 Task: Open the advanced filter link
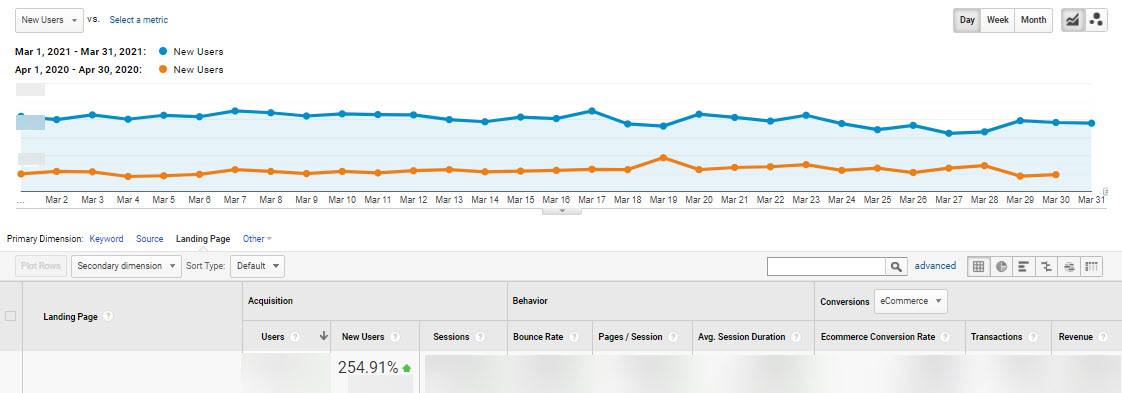935,266
